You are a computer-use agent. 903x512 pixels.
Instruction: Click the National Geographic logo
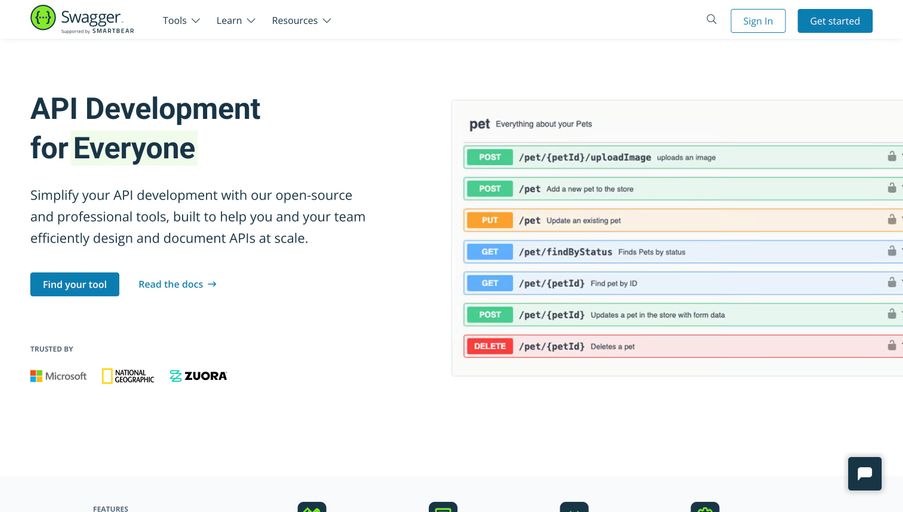128,376
